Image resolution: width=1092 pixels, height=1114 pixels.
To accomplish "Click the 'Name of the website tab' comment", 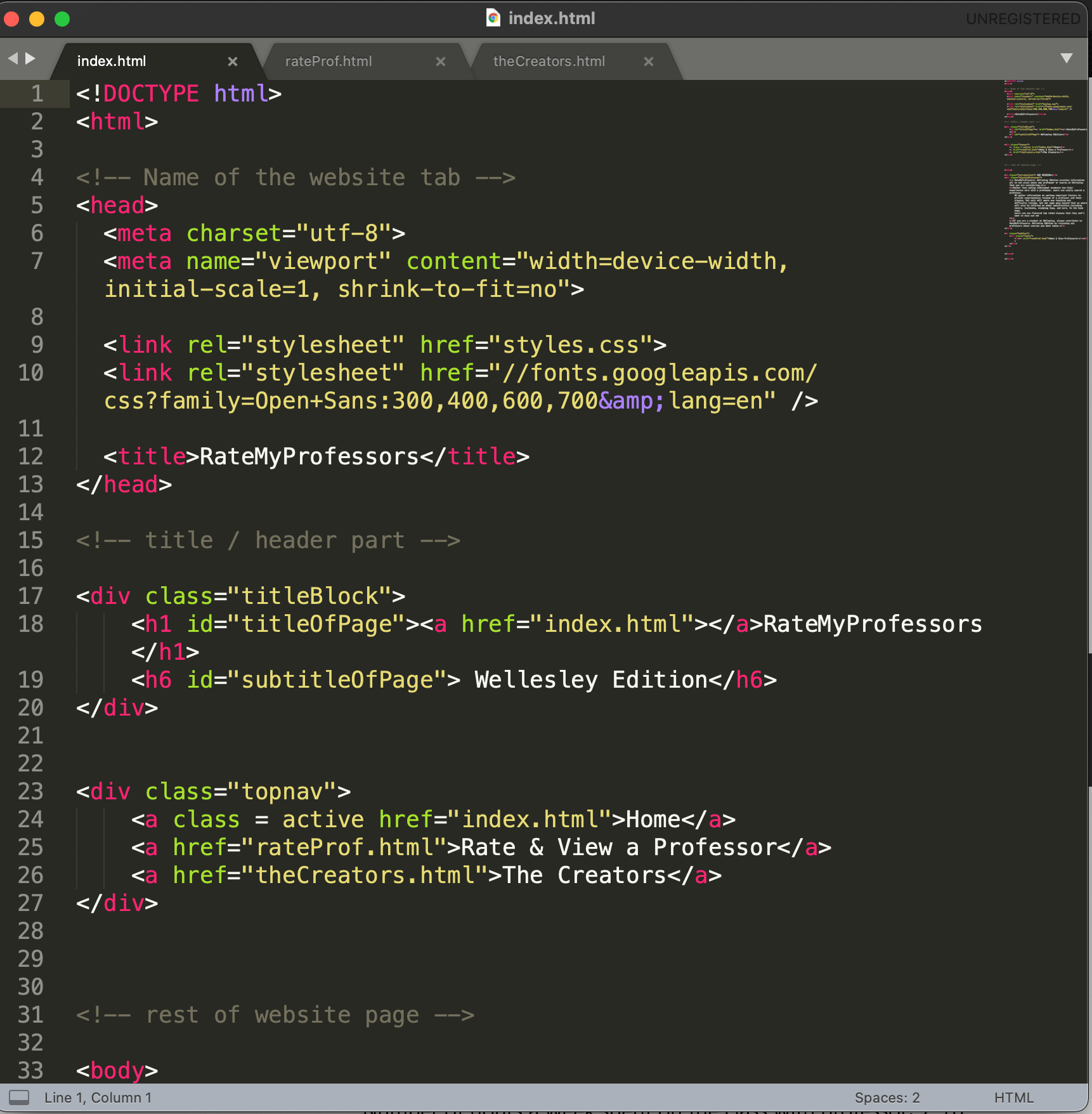I will tap(296, 178).
